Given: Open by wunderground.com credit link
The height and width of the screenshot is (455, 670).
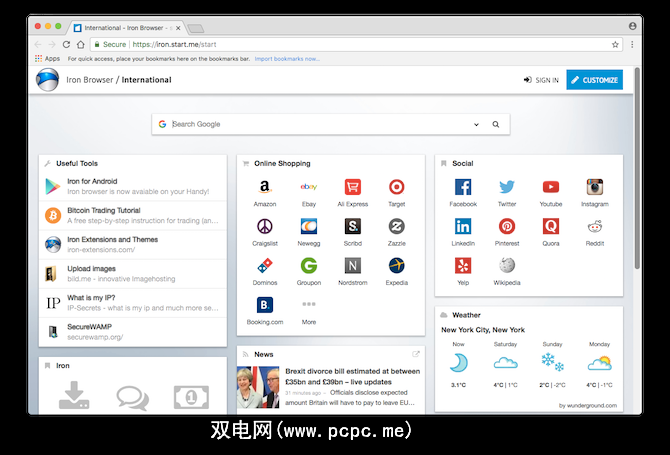Looking at the screenshot, I should [x=588, y=405].
